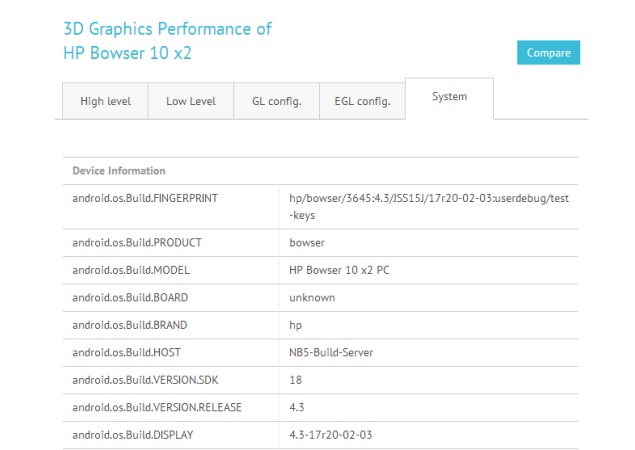Select android.os.Build.VERSION.RELEASE label
Screen dimensions: 635x450
pos(157,407)
